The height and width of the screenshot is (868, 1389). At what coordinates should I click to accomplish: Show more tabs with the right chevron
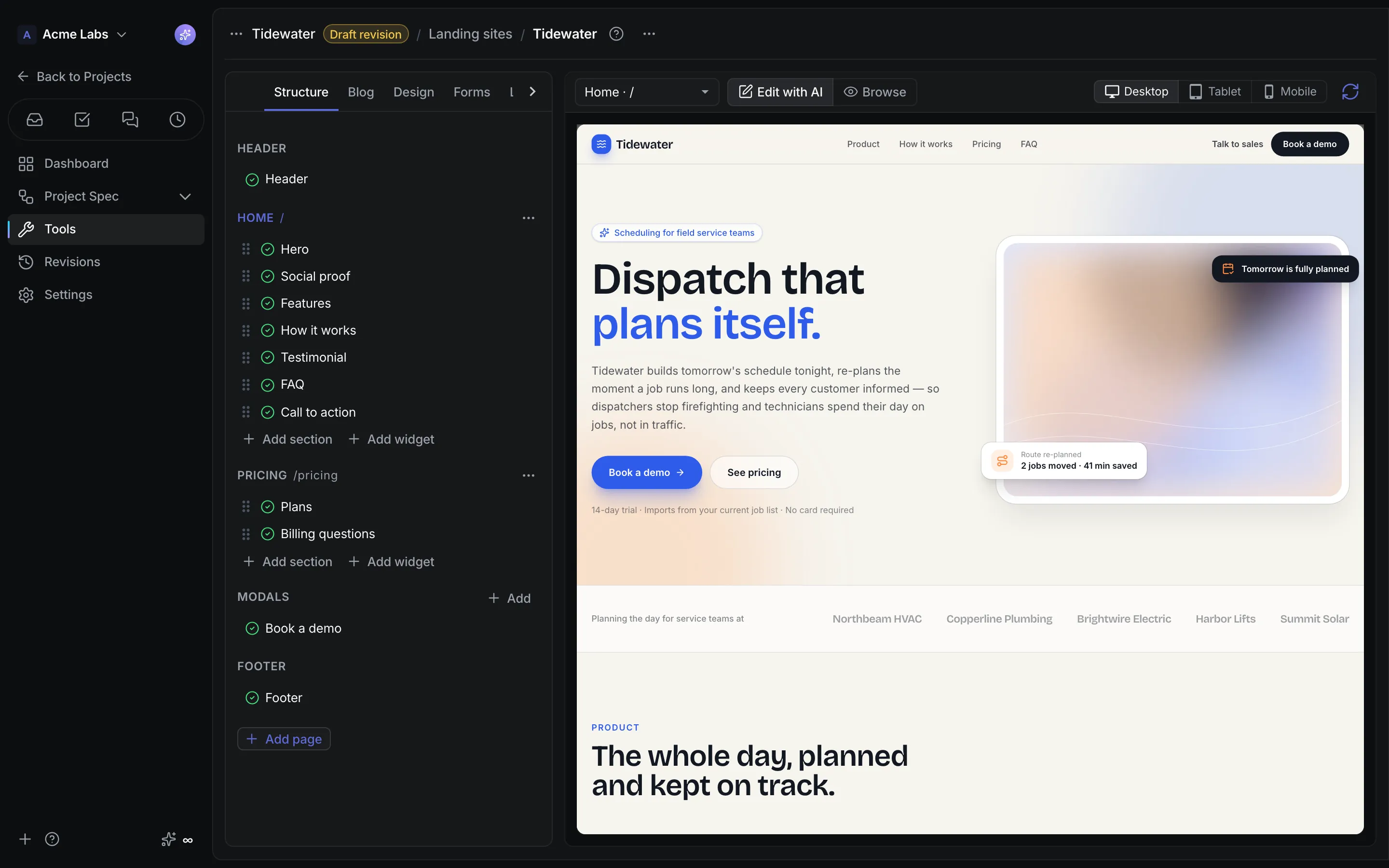pyautogui.click(x=532, y=92)
